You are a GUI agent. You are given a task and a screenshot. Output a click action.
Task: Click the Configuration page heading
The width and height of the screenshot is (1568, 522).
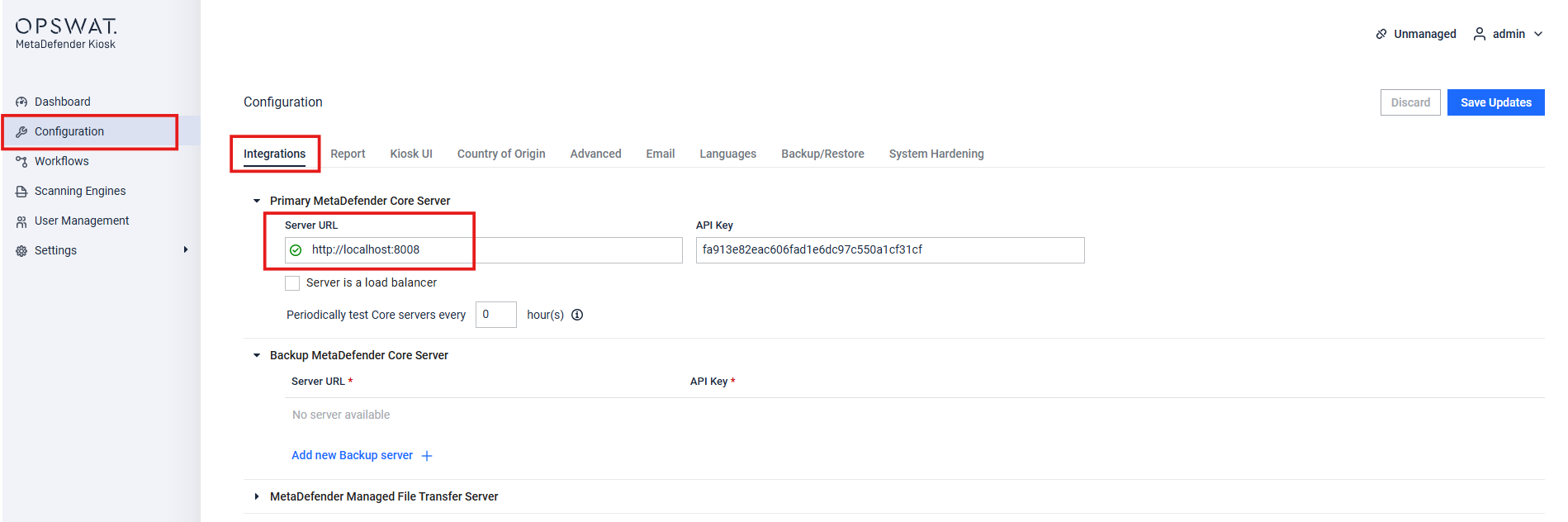tap(283, 102)
